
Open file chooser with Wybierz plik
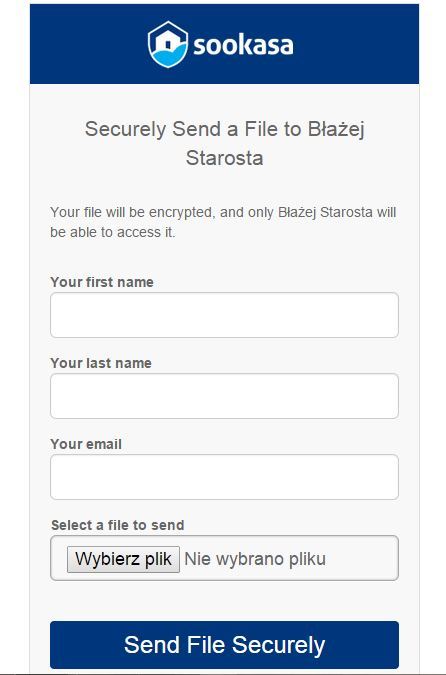(x=123, y=559)
